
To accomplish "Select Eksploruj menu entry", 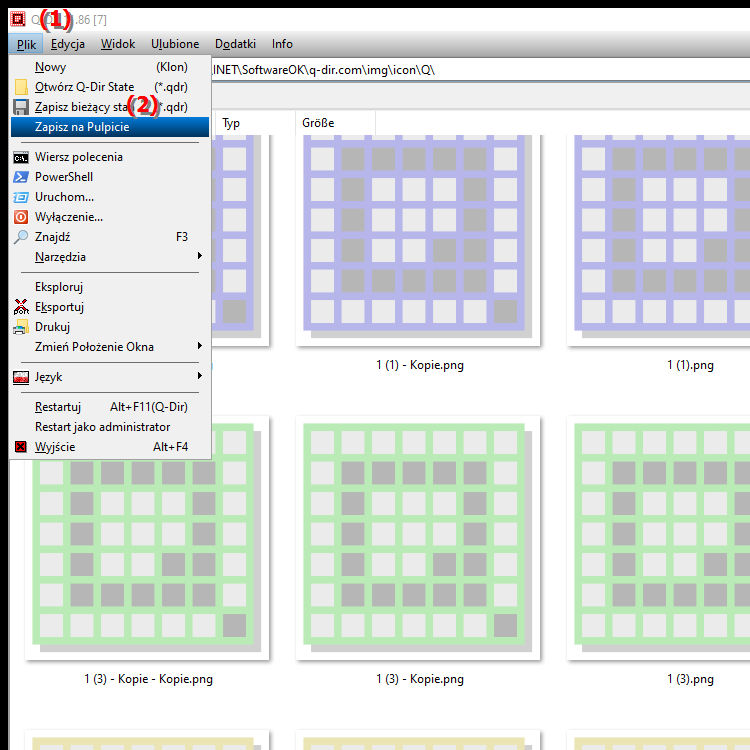I will (110, 287).
